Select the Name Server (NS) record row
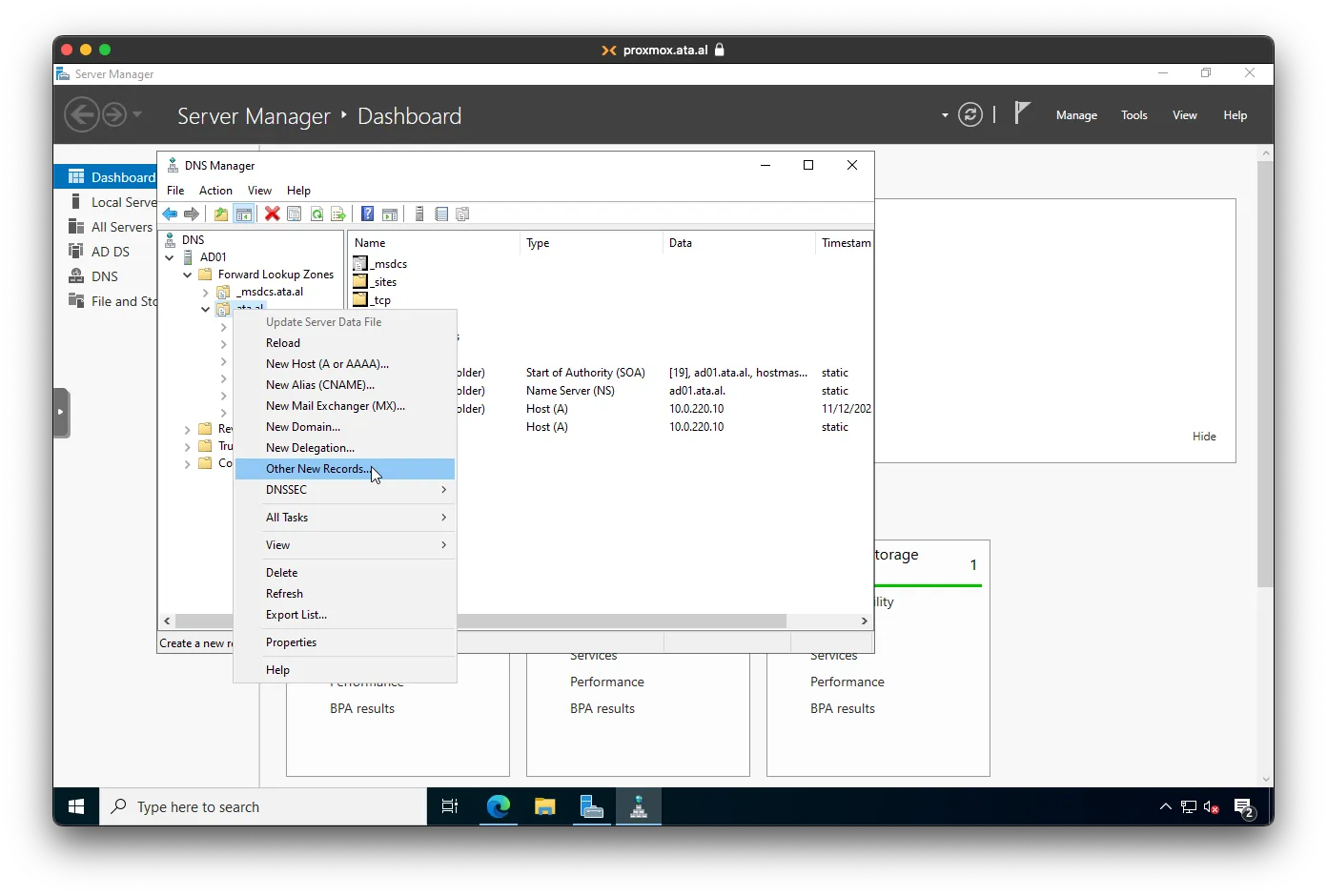The height and width of the screenshot is (896, 1327). (570, 391)
